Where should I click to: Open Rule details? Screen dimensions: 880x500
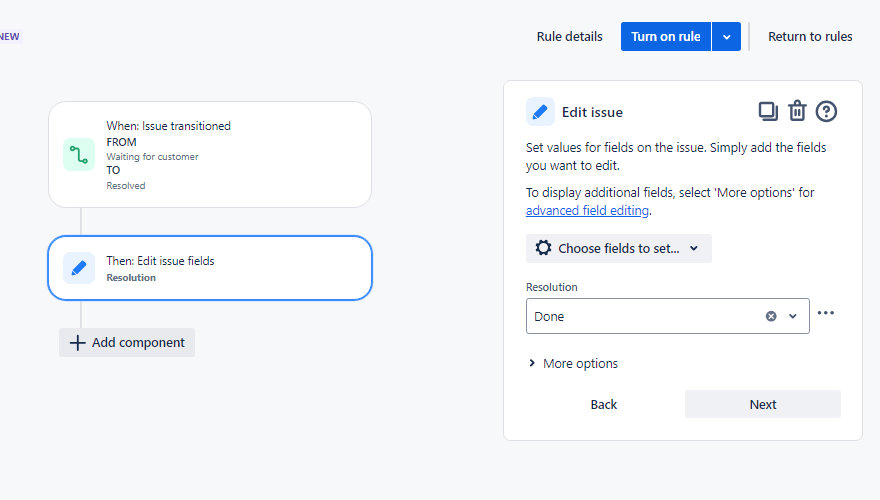point(569,37)
